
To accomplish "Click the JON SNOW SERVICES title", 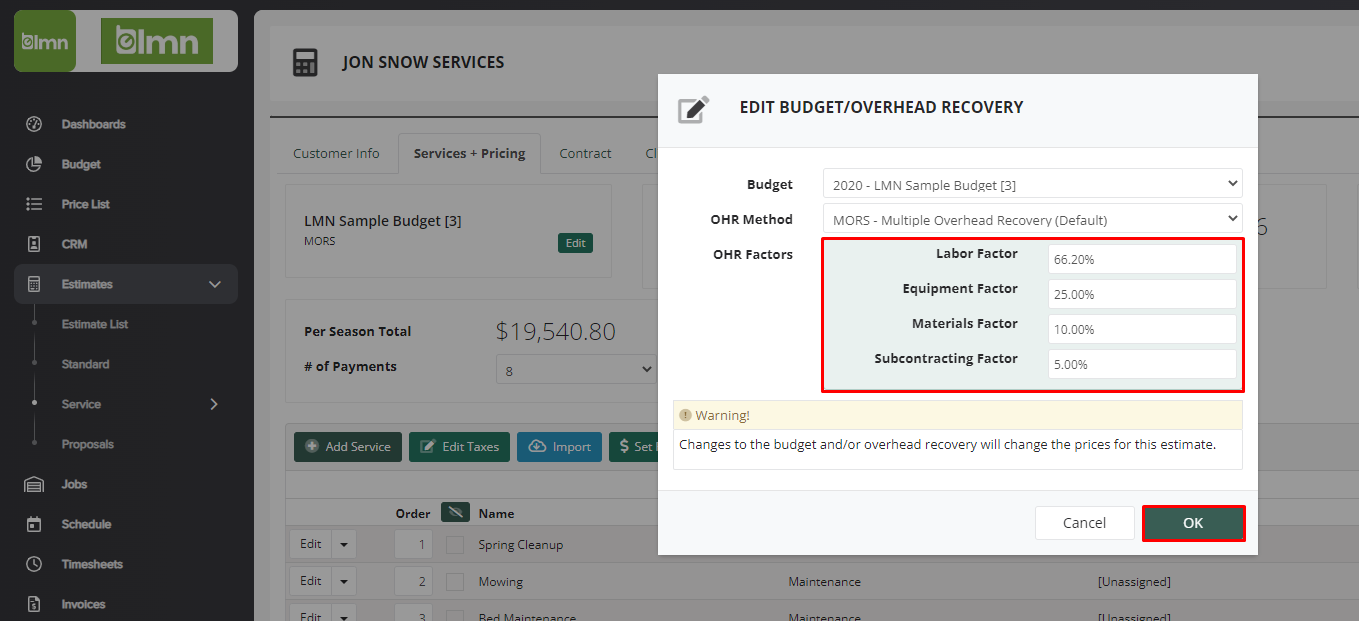I will 423,62.
